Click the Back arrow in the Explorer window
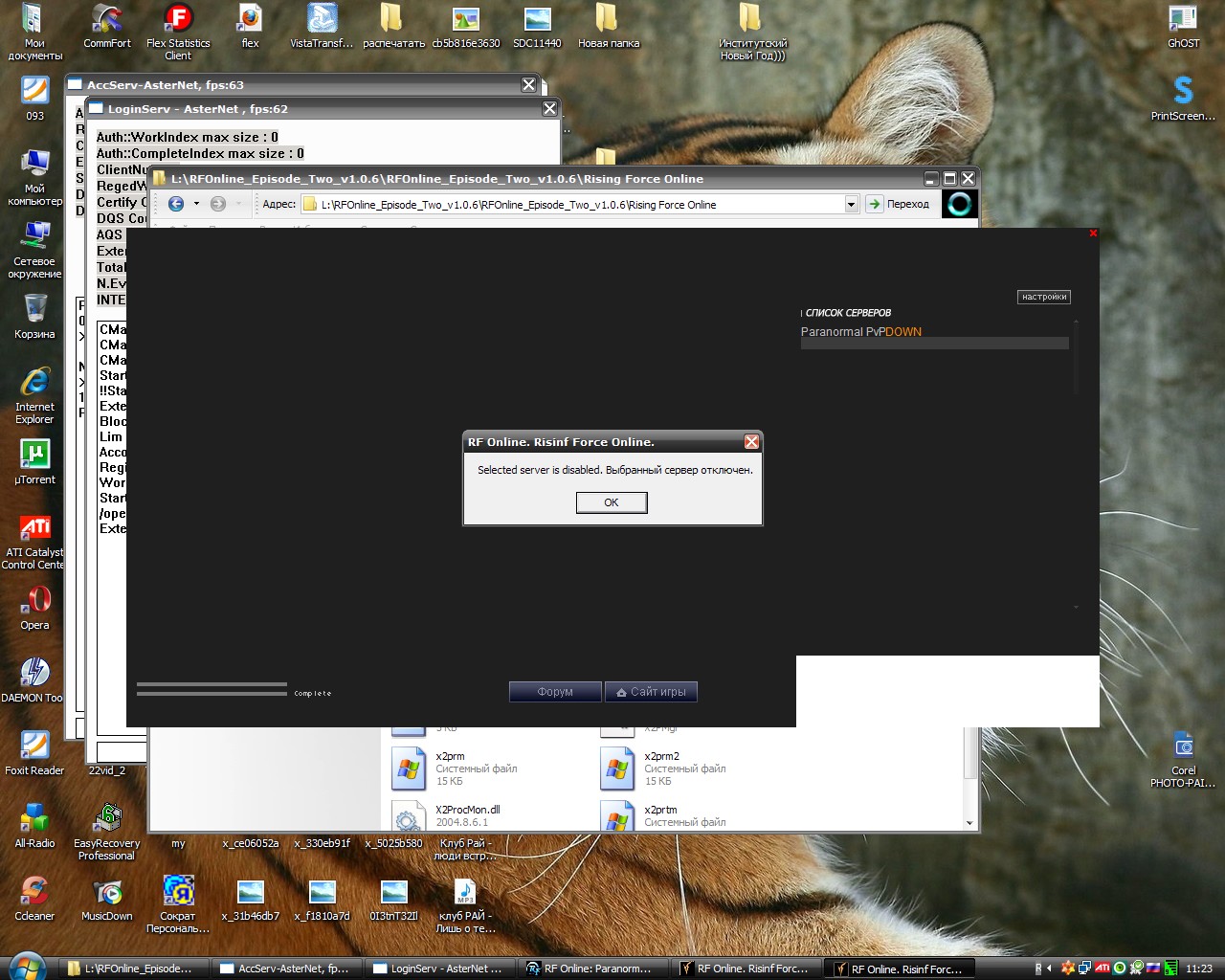1225x980 pixels. [176, 204]
